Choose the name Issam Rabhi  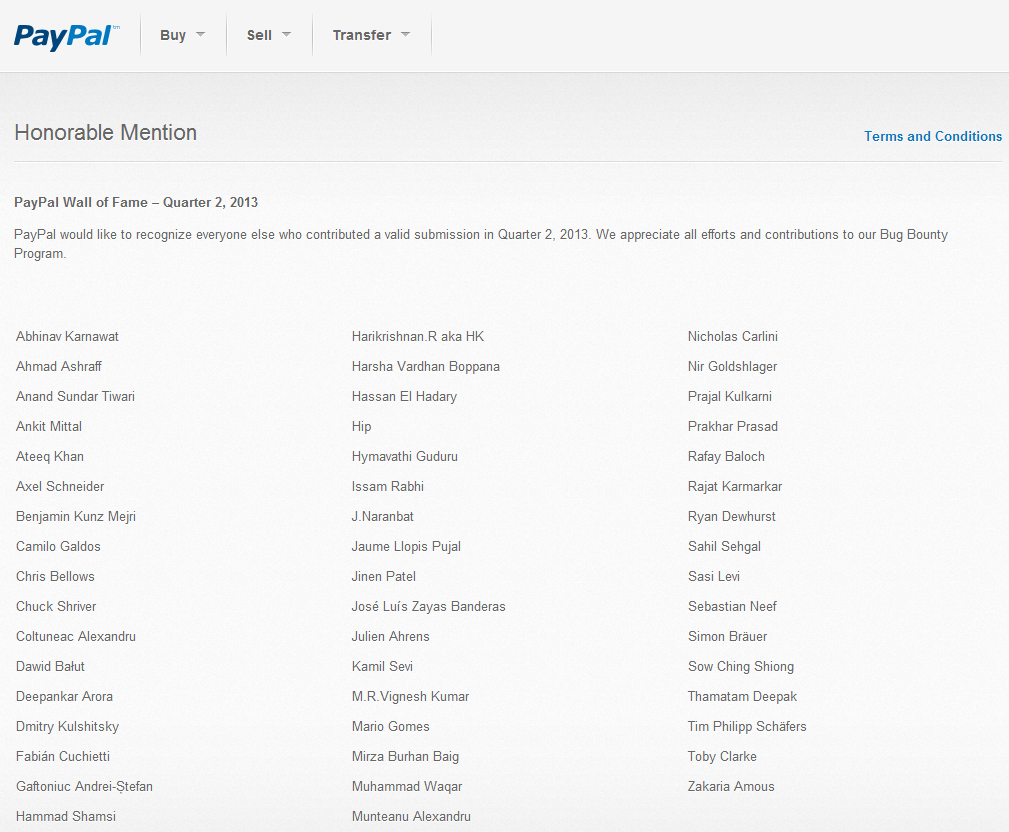387,486
